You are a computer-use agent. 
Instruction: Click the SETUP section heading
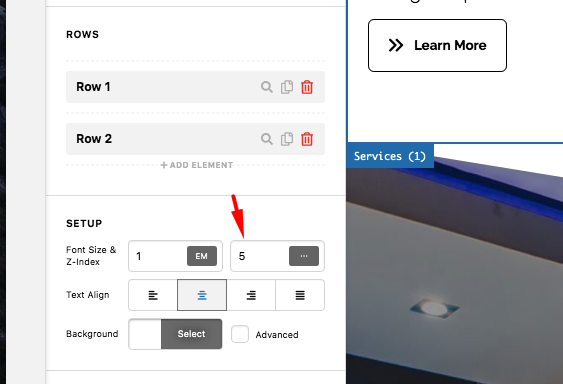click(x=84, y=223)
